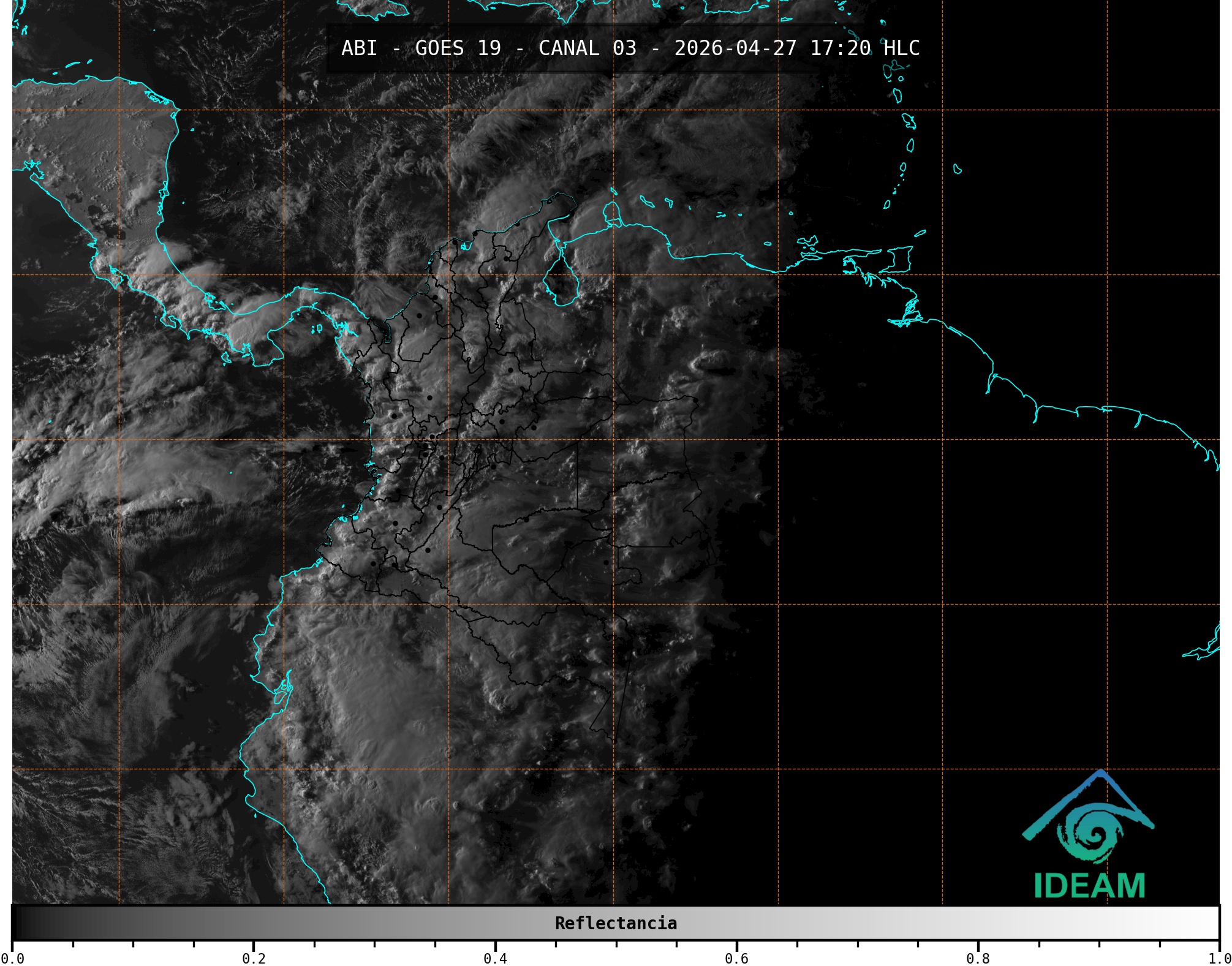1232x966 pixels.
Task: Click the 'Reflectancia' colorbar label
Action: (x=616, y=923)
